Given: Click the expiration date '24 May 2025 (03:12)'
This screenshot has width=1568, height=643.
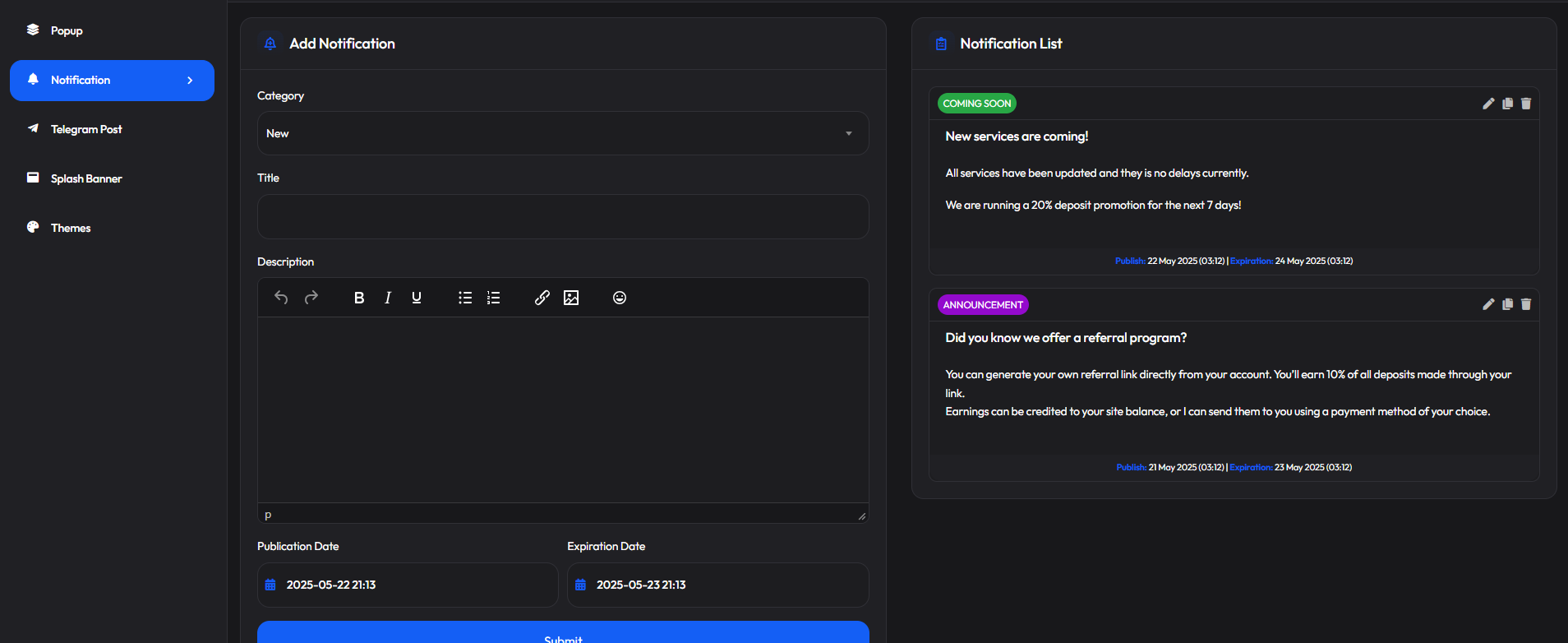Looking at the screenshot, I should [x=1314, y=261].
